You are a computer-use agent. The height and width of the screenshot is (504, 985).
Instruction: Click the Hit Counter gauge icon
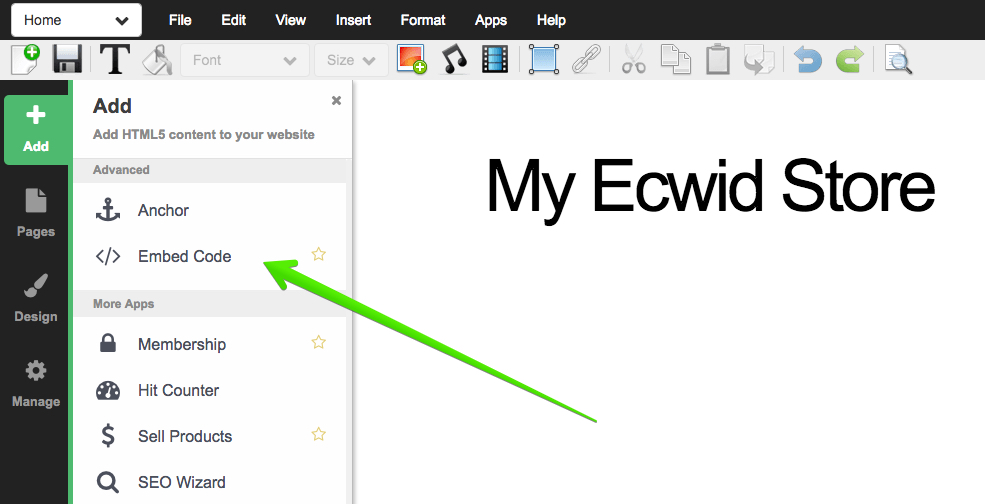pos(107,390)
